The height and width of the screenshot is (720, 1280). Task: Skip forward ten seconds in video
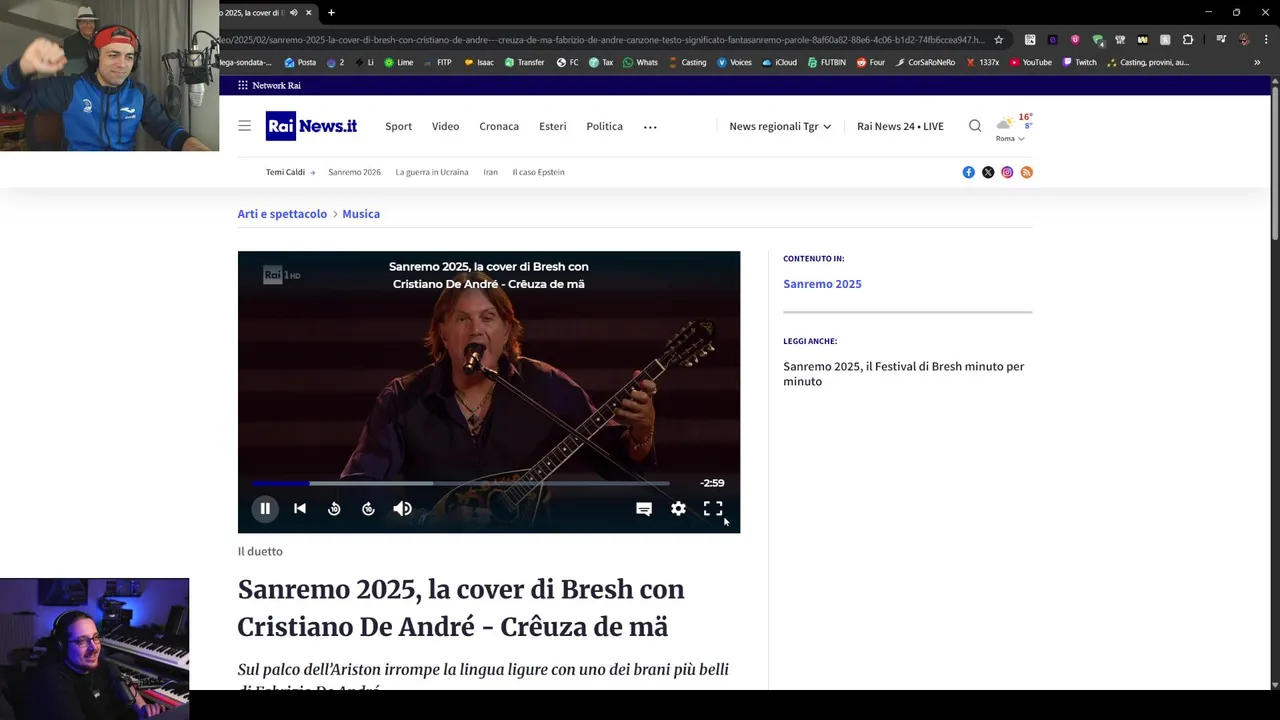368,509
